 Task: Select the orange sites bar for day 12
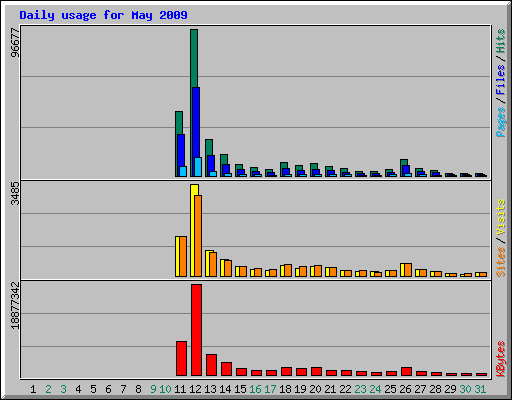point(198,236)
